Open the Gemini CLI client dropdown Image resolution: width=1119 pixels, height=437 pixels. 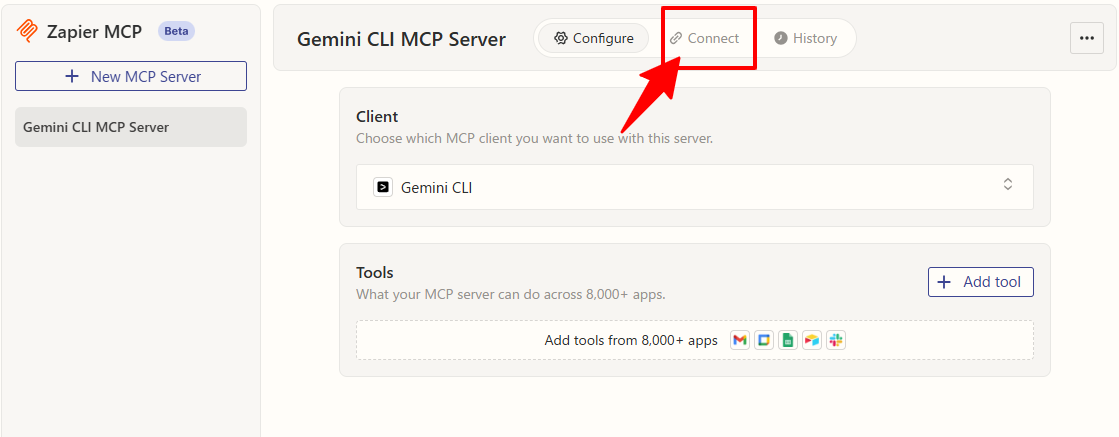[x=694, y=187]
